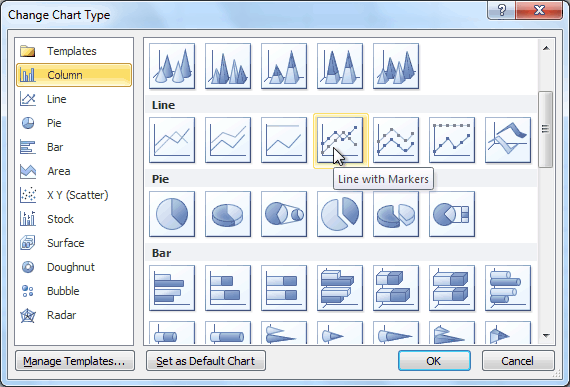Choose the Stacked Horizontal Cone chart
The width and height of the screenshot is (570, 387).
pos(340,332)
